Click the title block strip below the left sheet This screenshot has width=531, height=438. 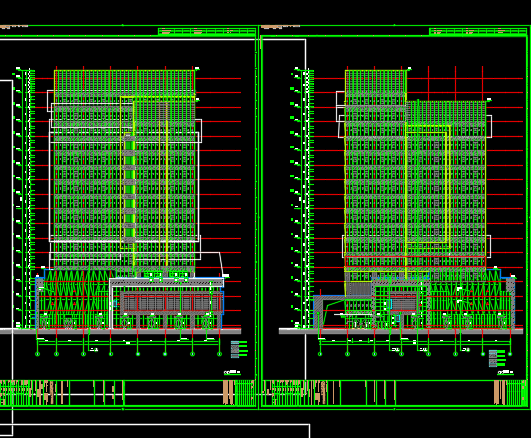click(x=127, y=393)
